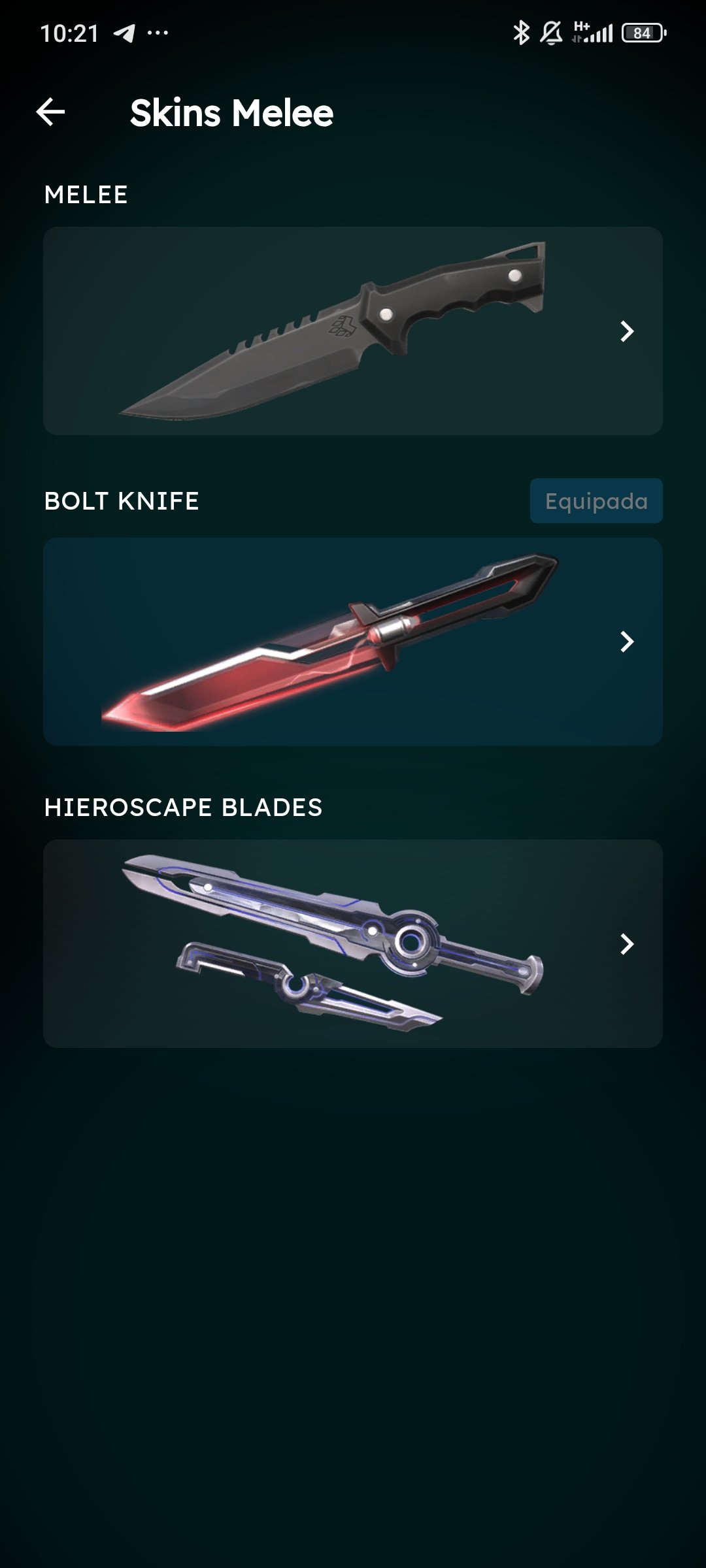Open the default Melee knife chevron

pyautogui.click(x=627, y=331)
